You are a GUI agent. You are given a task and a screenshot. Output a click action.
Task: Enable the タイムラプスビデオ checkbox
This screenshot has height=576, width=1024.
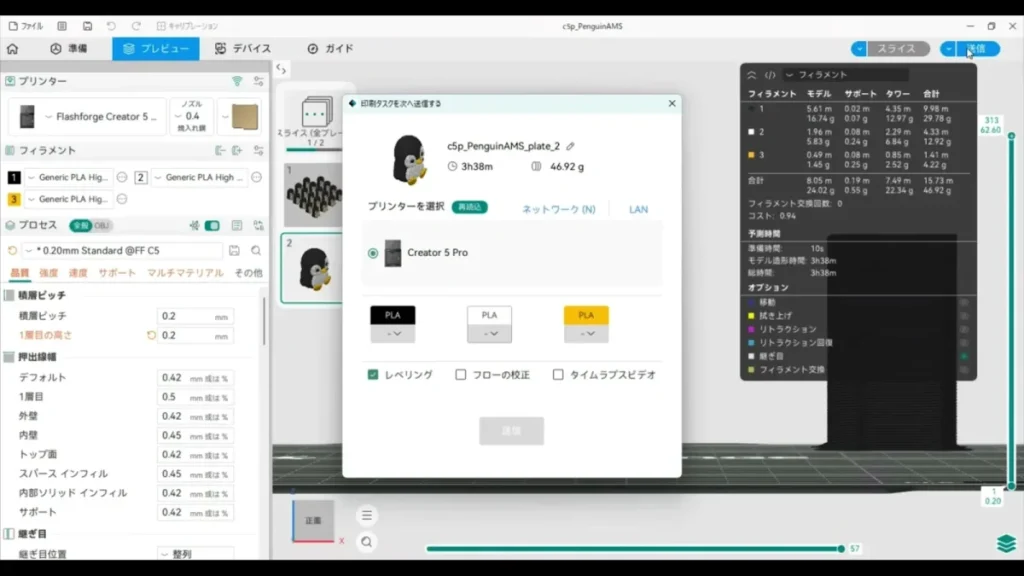[x=558, y=375]
